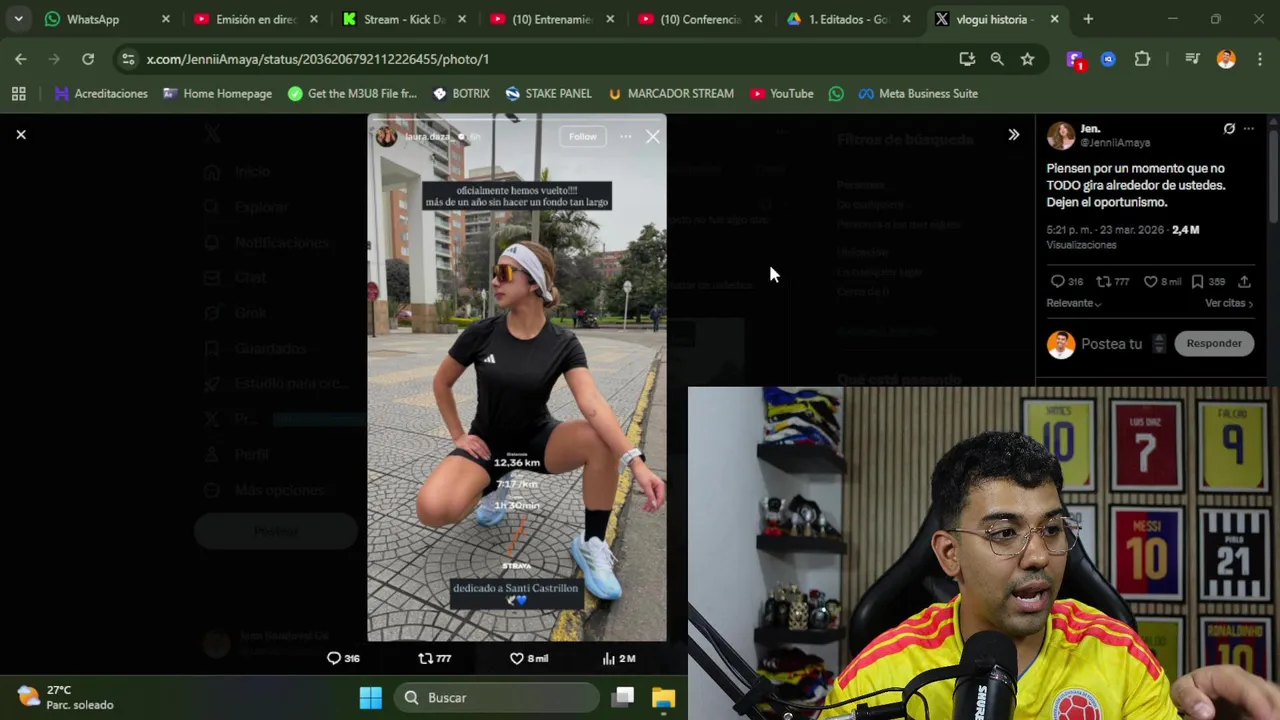Click the Responder button
This screenshot has height=720, width=1280.
[1213, 343]
